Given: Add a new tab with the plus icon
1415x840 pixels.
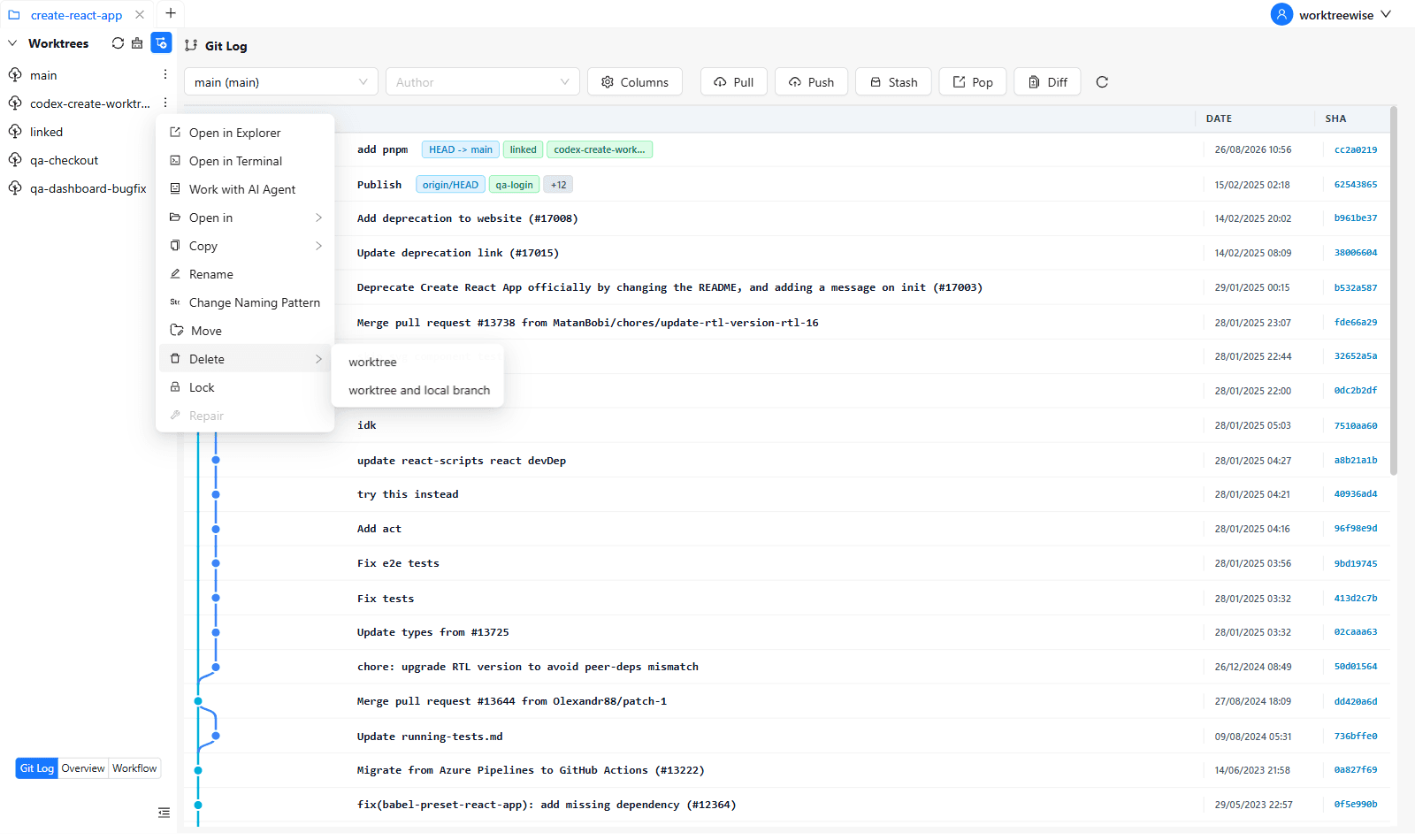Looking at the screenshot, I should (171, 13).
